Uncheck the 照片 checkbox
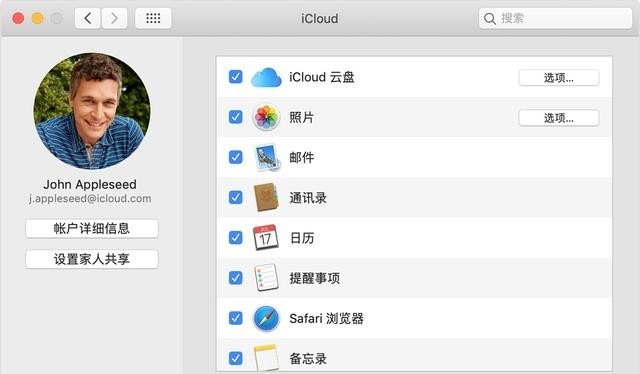 point(236,117)
